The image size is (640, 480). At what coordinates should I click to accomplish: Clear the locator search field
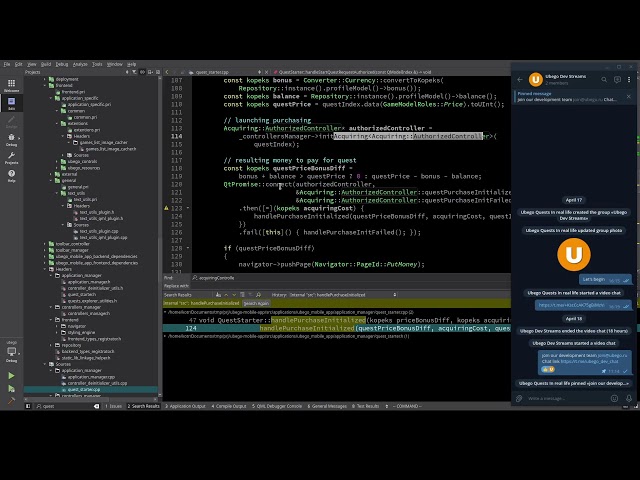click(x=96, y=406)
